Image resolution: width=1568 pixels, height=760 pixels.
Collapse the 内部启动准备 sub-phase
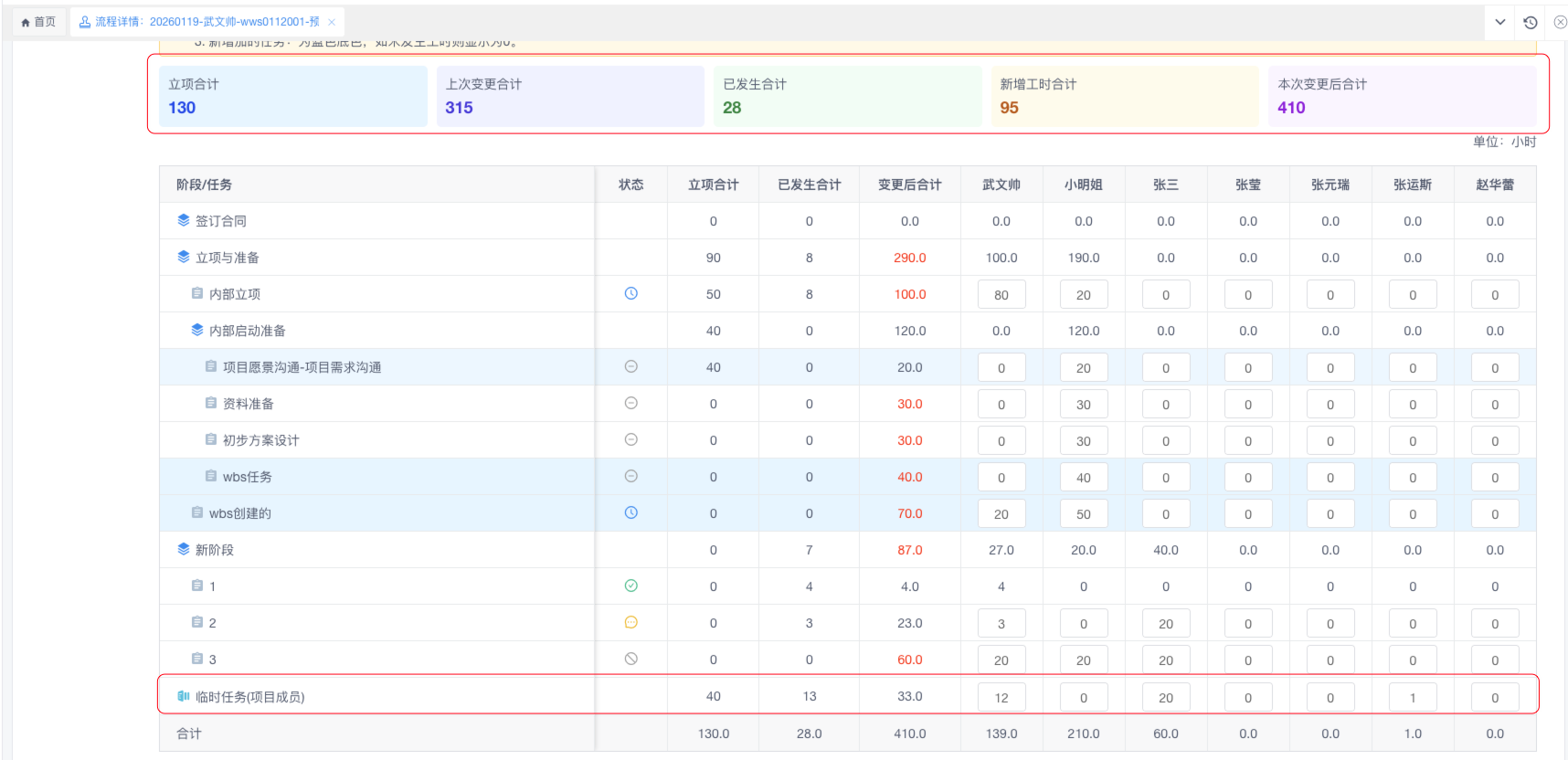tap(197, 330)
